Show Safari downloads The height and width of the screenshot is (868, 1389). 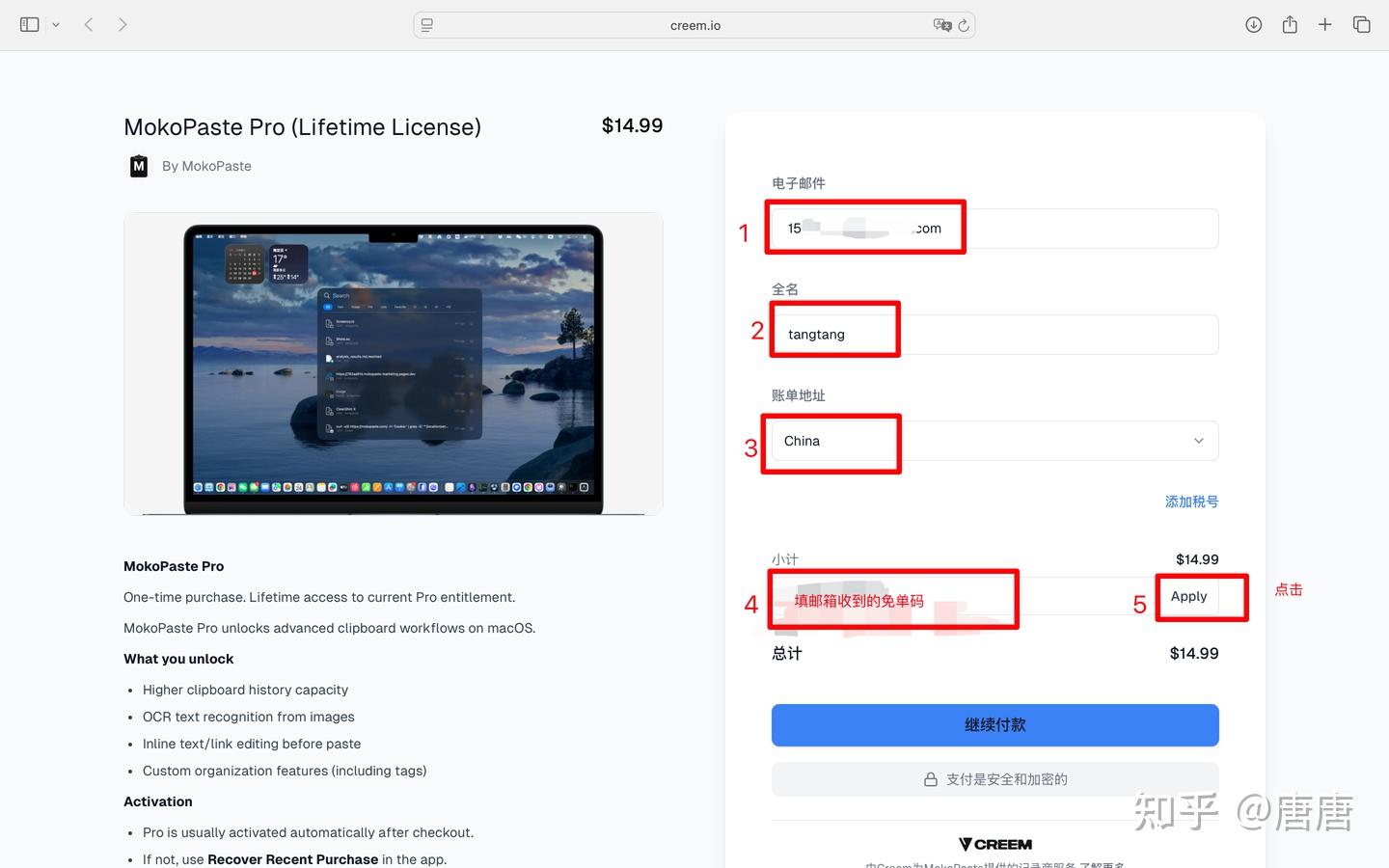[x=1253, y=25]
